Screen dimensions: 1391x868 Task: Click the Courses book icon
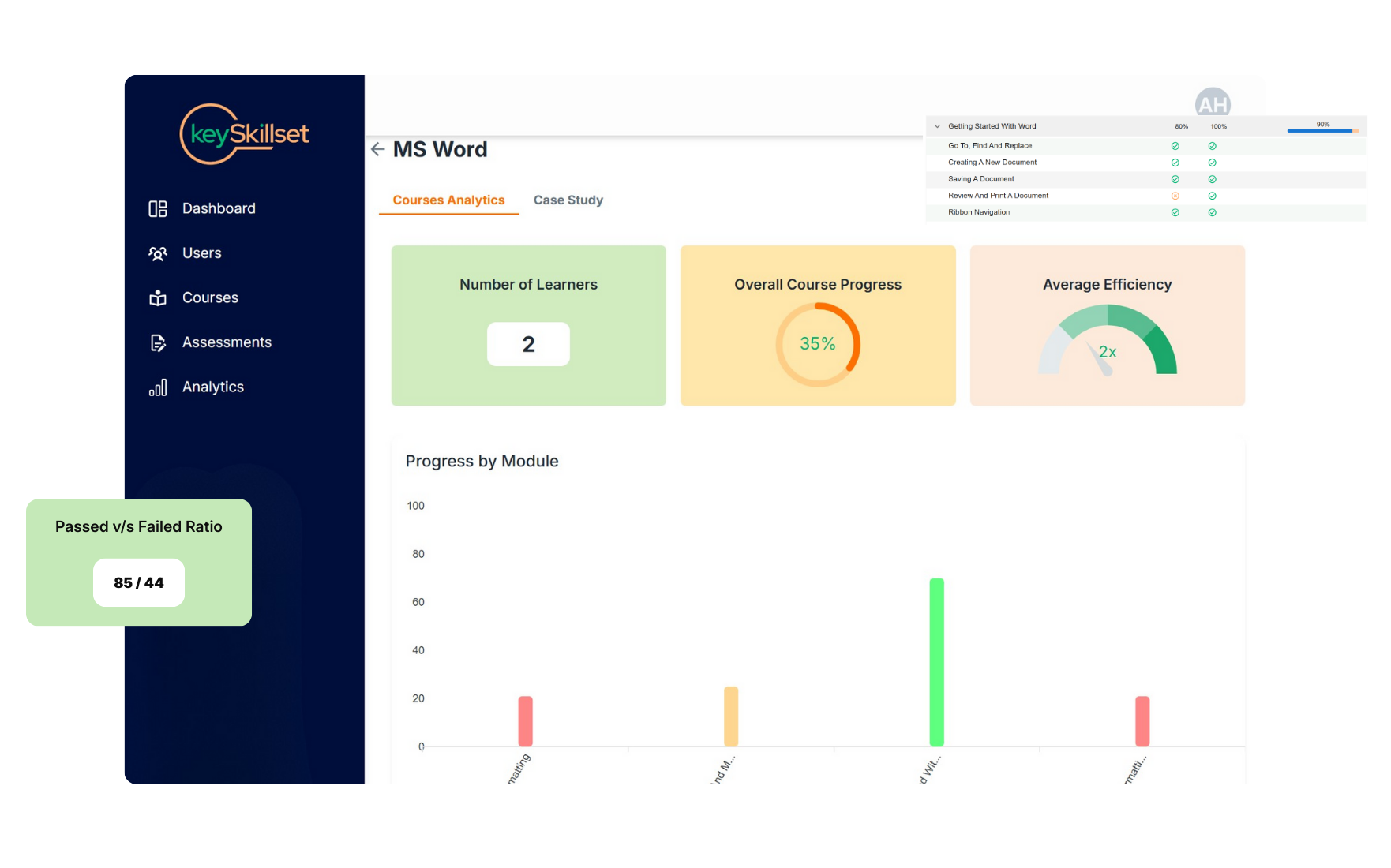point(158,297)
